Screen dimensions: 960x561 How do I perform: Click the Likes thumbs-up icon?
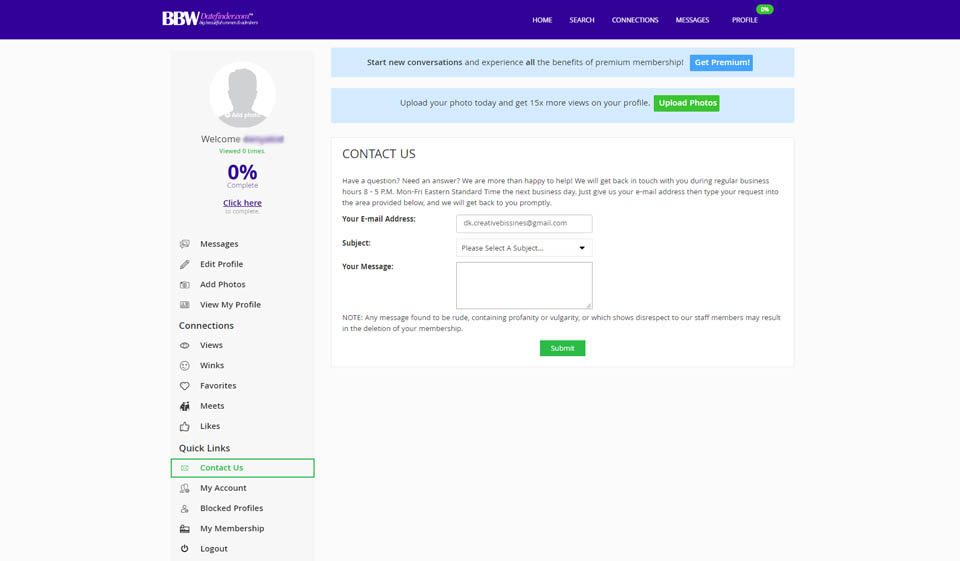coord(184,426)
